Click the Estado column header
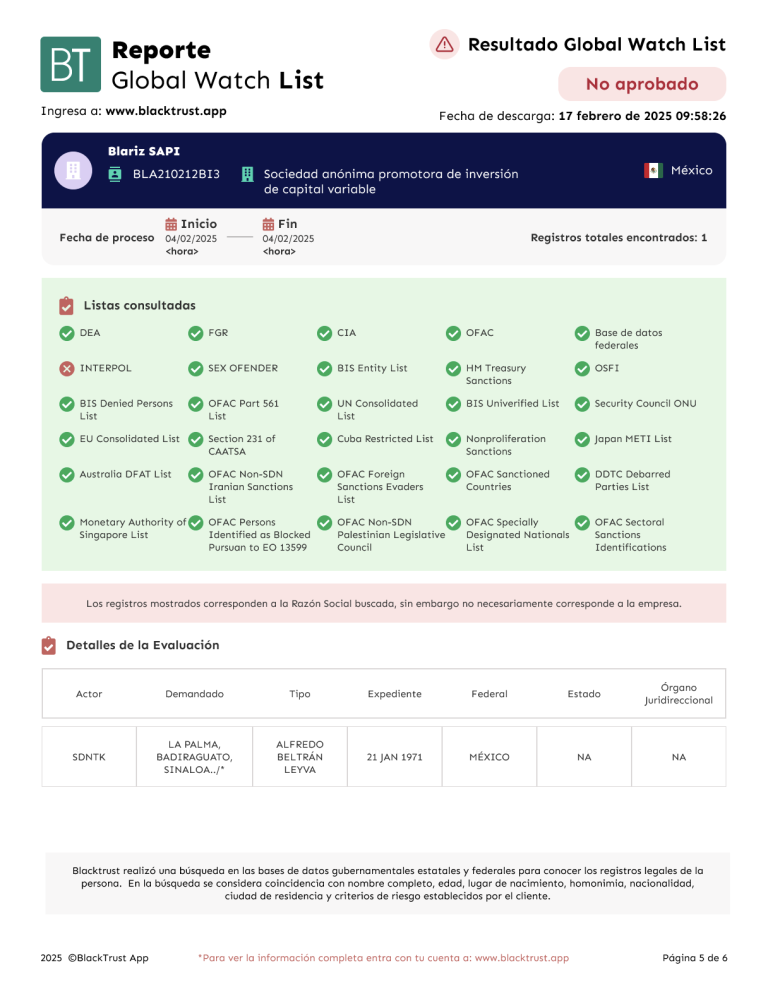The image size is (768, 994). tap(584, 694)
